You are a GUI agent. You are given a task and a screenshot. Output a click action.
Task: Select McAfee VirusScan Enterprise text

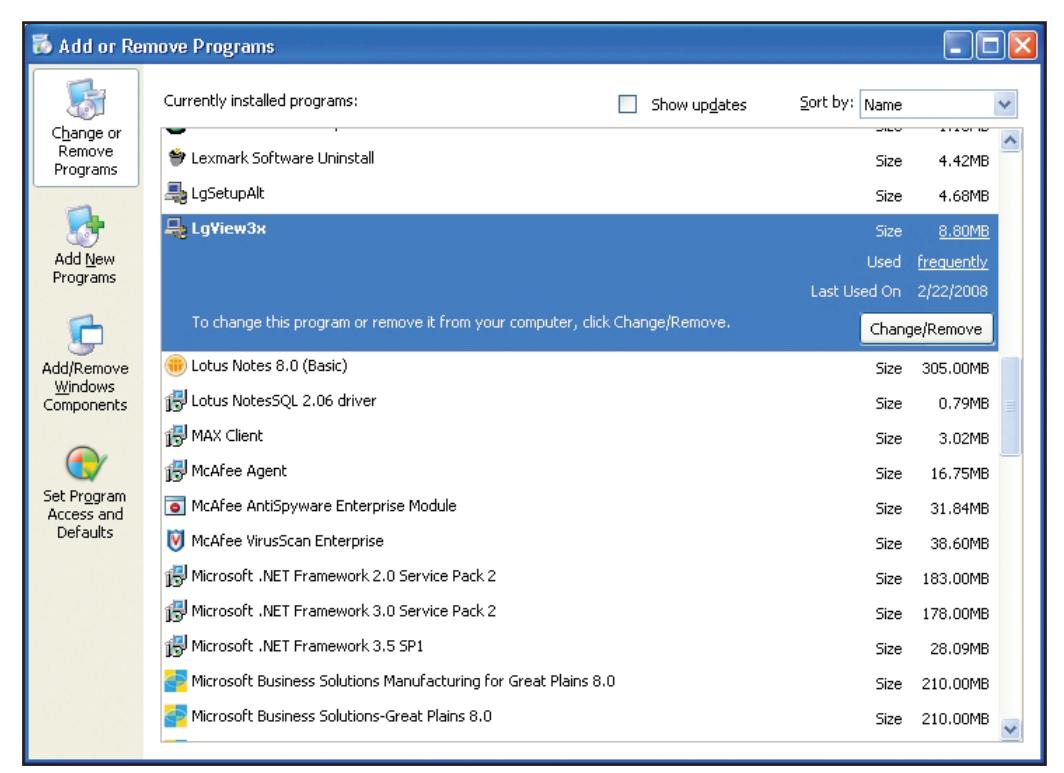click(287, 541)
